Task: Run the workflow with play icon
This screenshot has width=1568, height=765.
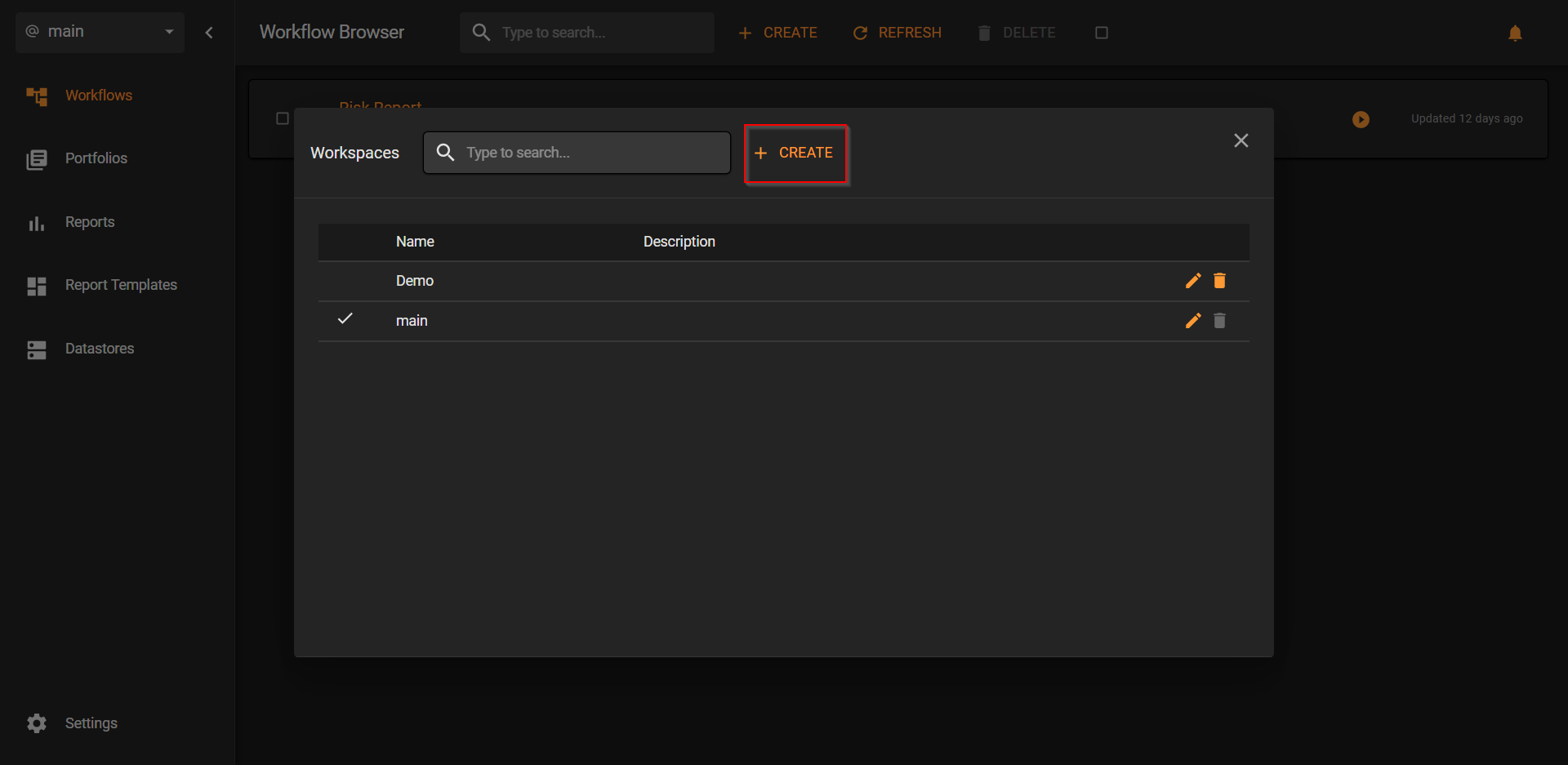Action: pos(1361,119)
